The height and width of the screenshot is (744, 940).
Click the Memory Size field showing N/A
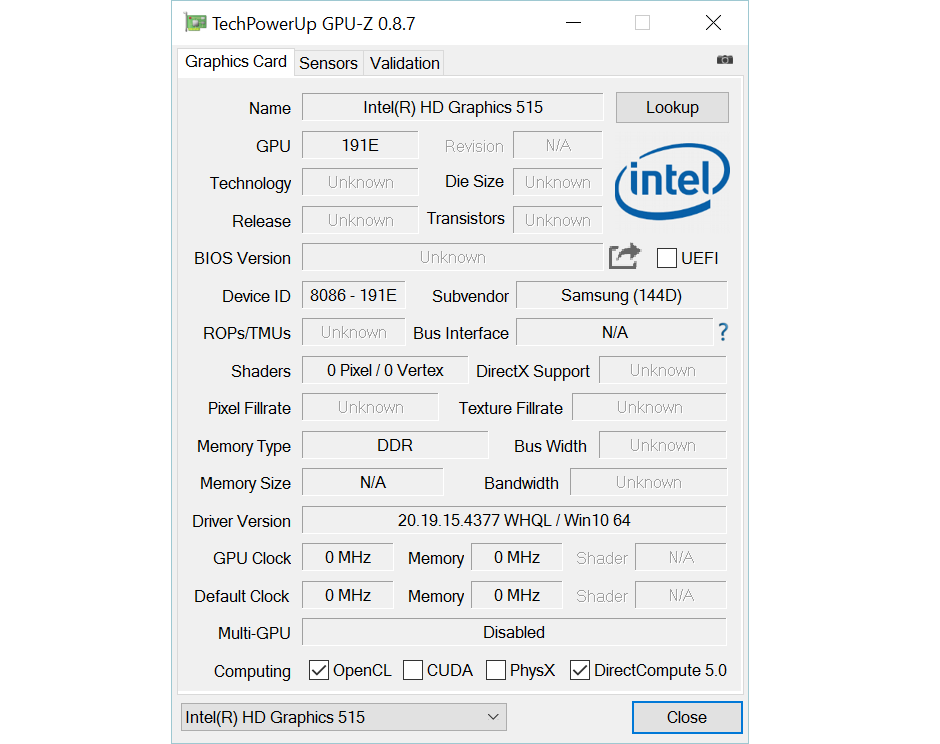point(373,483)
